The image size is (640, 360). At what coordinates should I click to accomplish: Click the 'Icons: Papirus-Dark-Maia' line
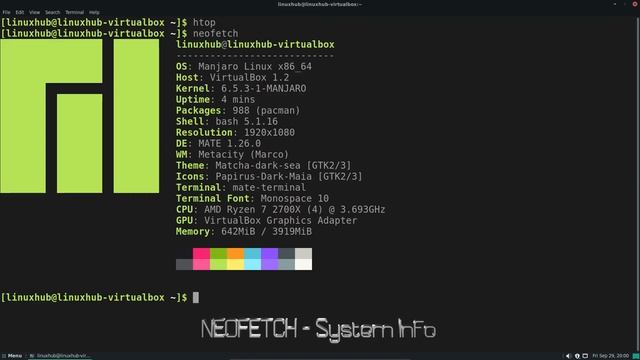[x=269, y=177]
